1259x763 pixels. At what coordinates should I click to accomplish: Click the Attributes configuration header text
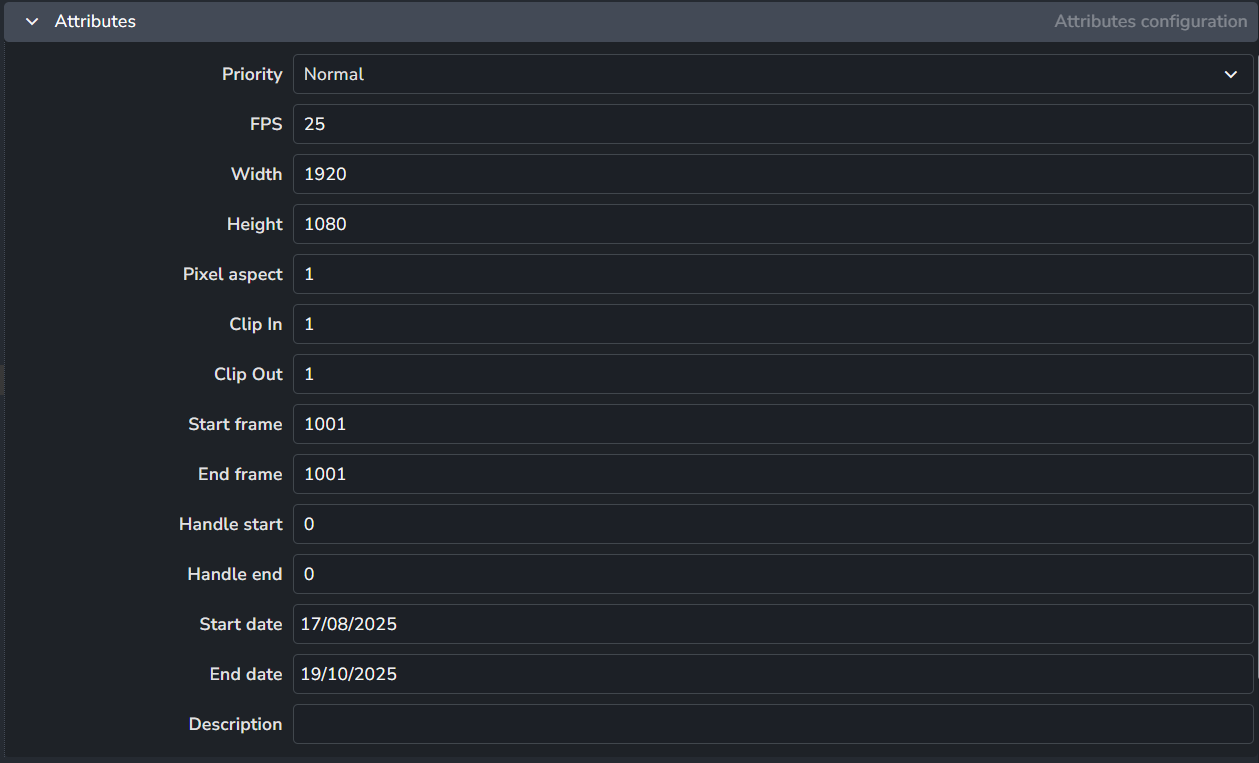pos(1150,21)
